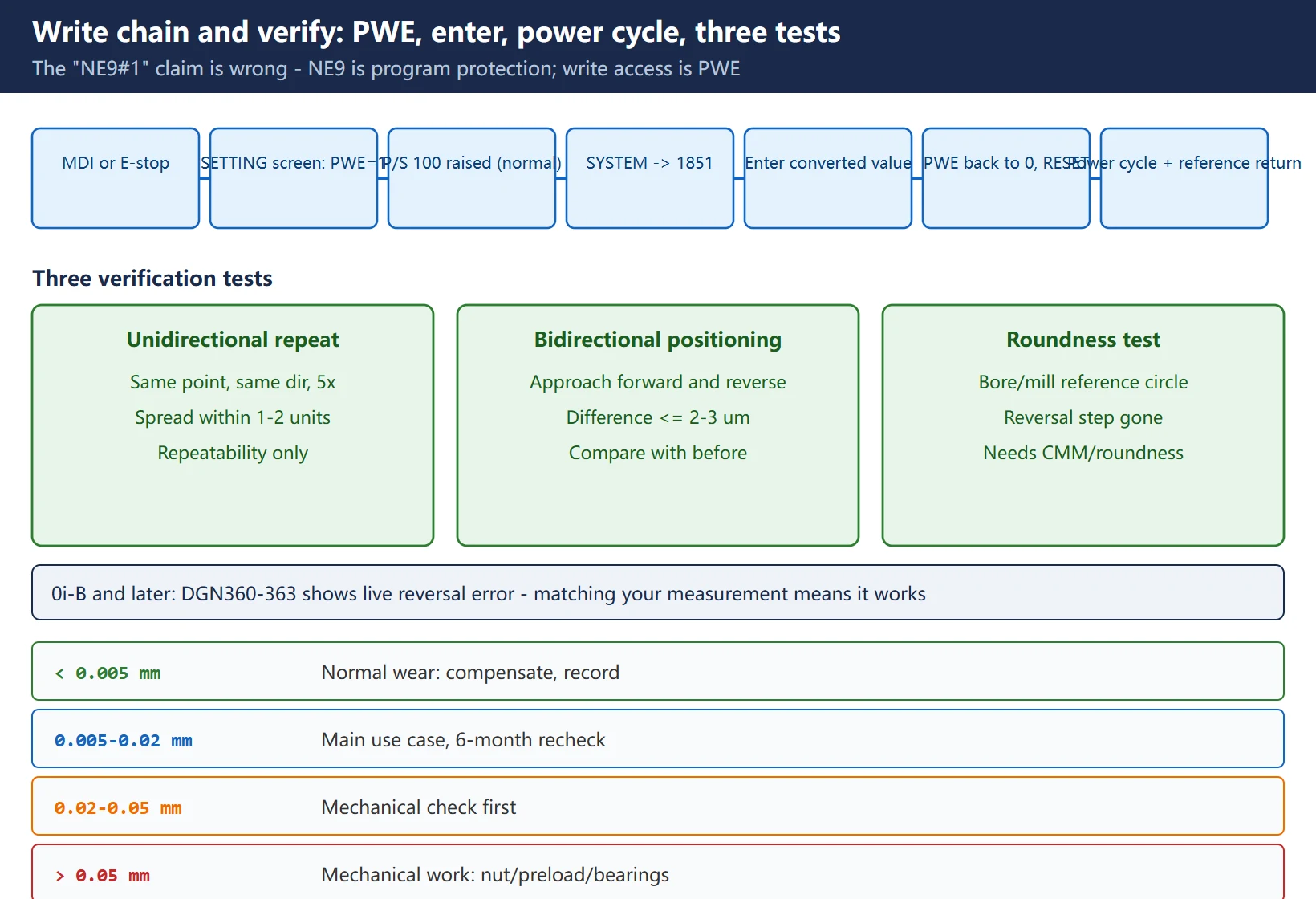Click the 'Three verification tests' section heading
Image resolution: width=1316 pixels, height=899 pixels.
tap(152, 279)
